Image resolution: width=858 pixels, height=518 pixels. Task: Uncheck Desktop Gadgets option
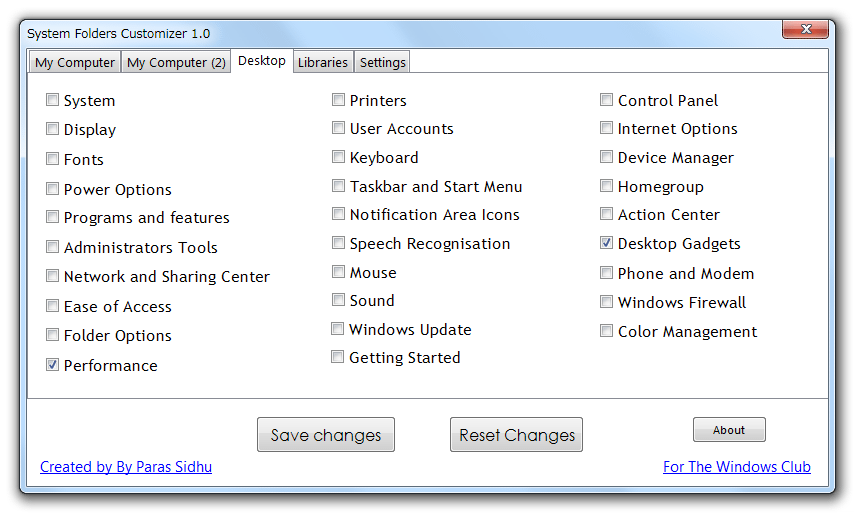click(606, 242)
